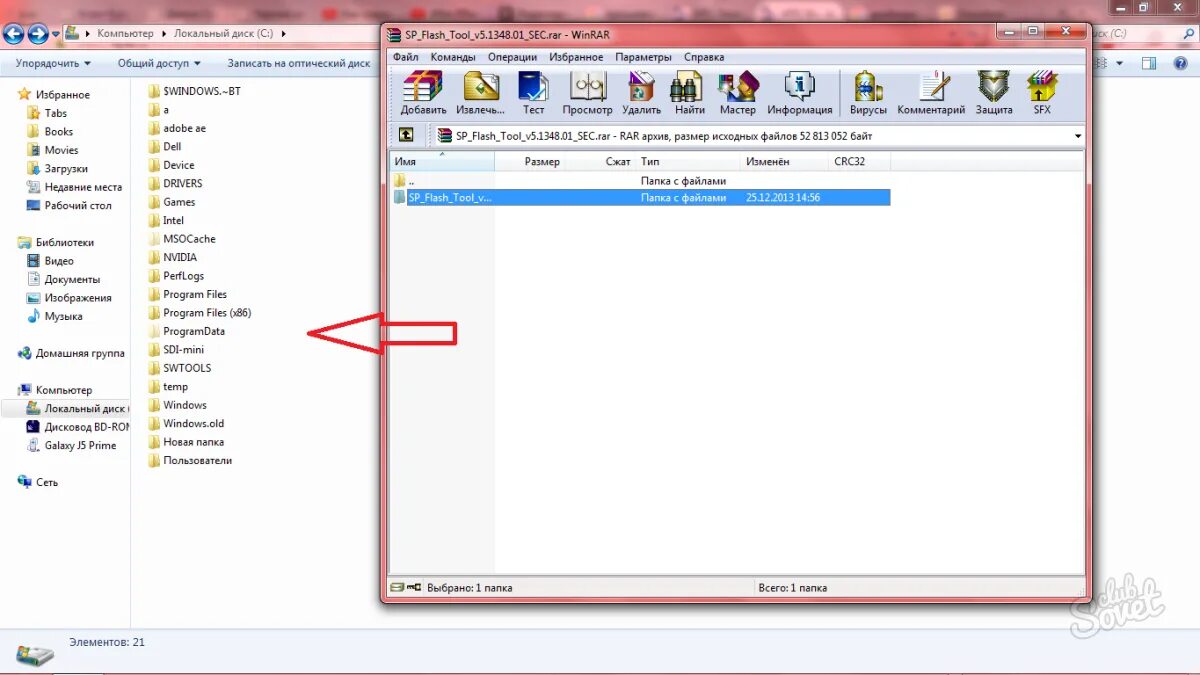Screen dimensions: 1200x675
Task: Sort by the Имя column header
Action: pos(442,161)
